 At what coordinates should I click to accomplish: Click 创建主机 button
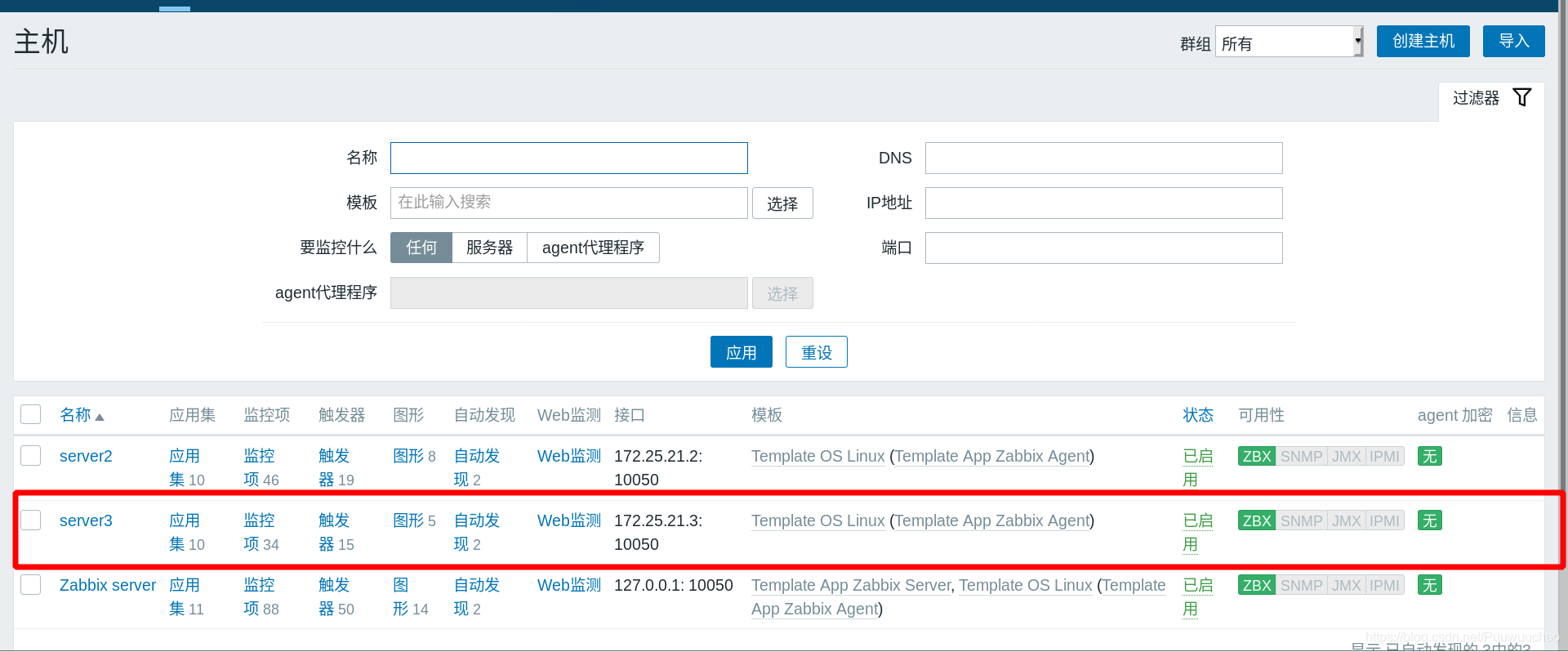tap(1423, 41)
